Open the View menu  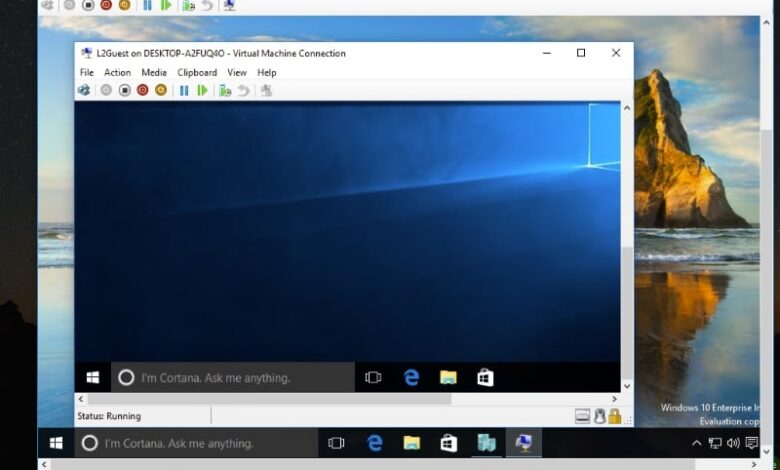click(x=237, y=72)
